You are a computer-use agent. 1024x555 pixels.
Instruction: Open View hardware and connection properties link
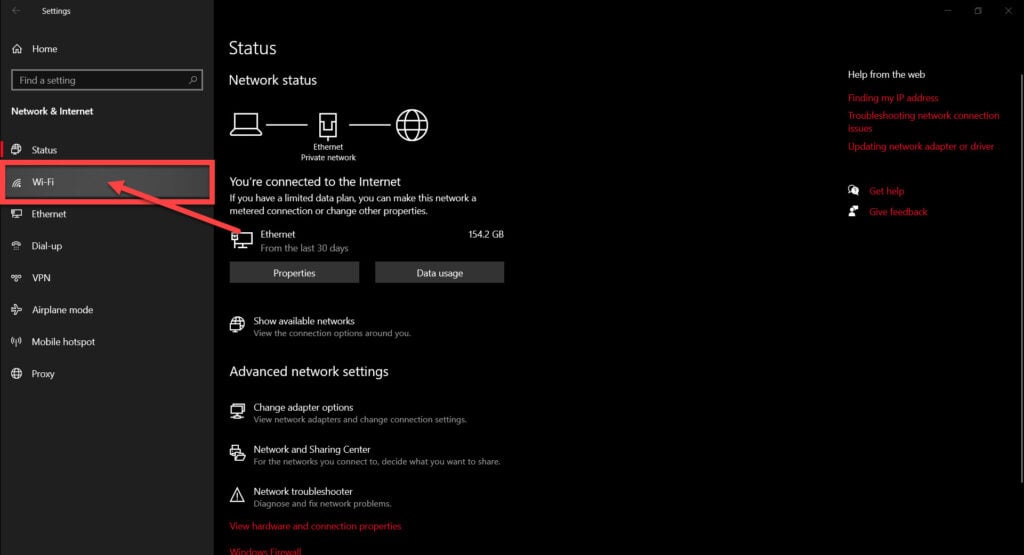315,526
